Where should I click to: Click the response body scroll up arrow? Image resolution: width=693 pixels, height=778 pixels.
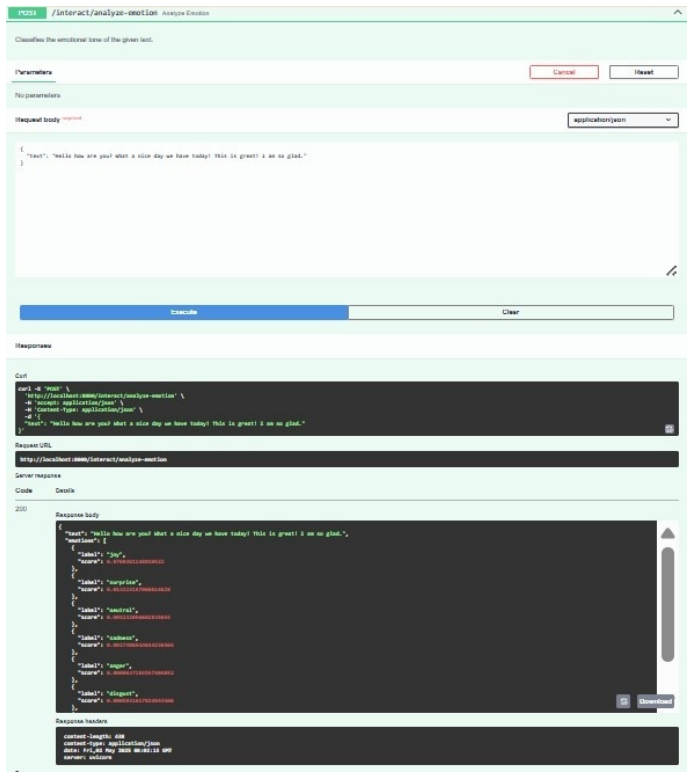tap(668, 533)
